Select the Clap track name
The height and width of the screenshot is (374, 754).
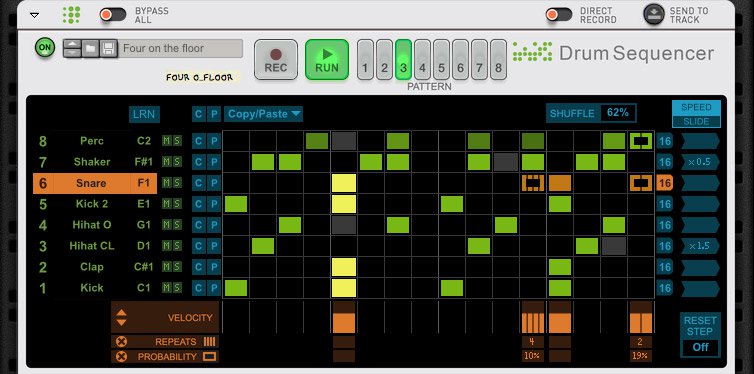point(92,267)
